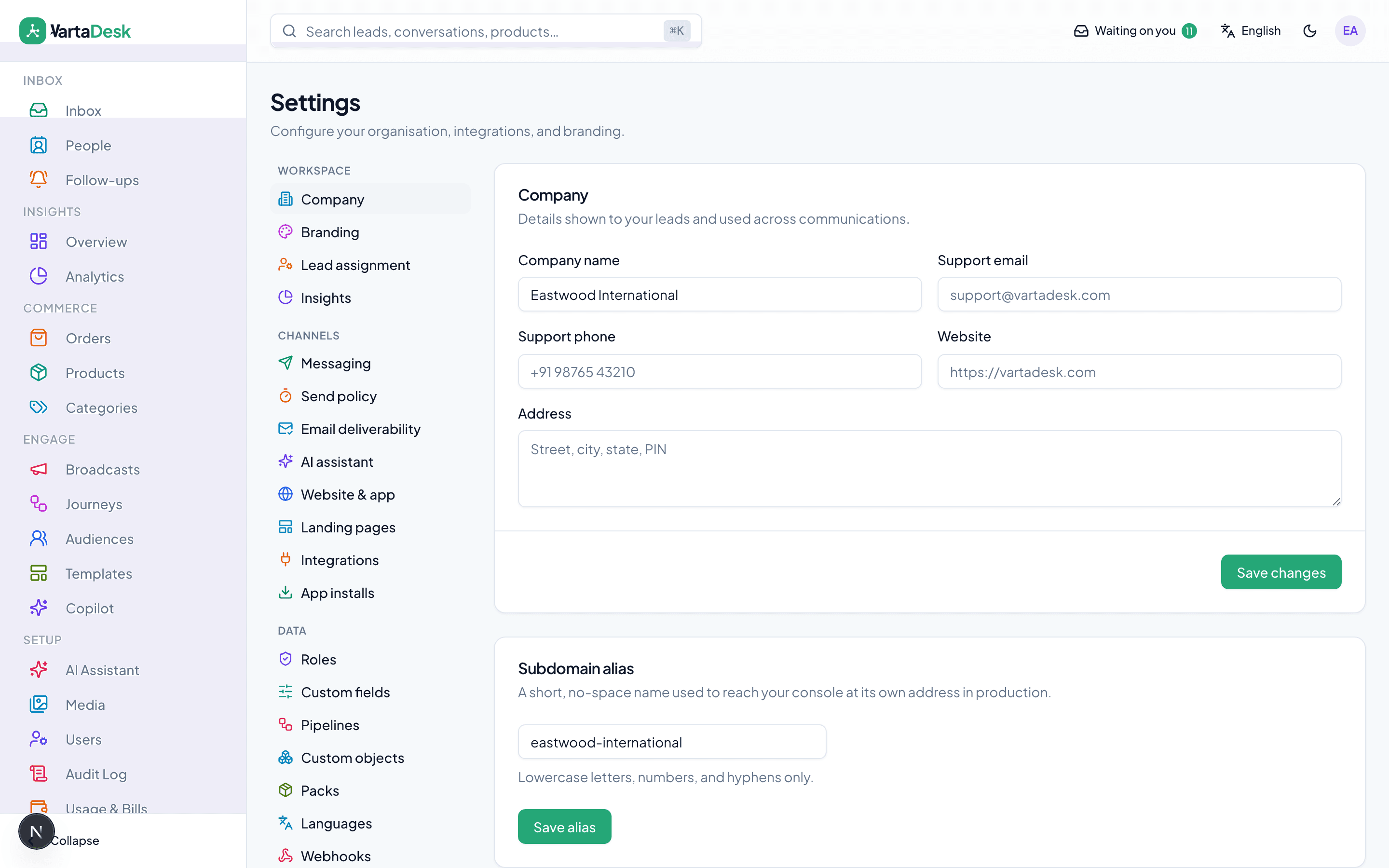Toggle dark mode with the moon icon
Viewport: 1389px width, 868px height.
click(1309, 31)
